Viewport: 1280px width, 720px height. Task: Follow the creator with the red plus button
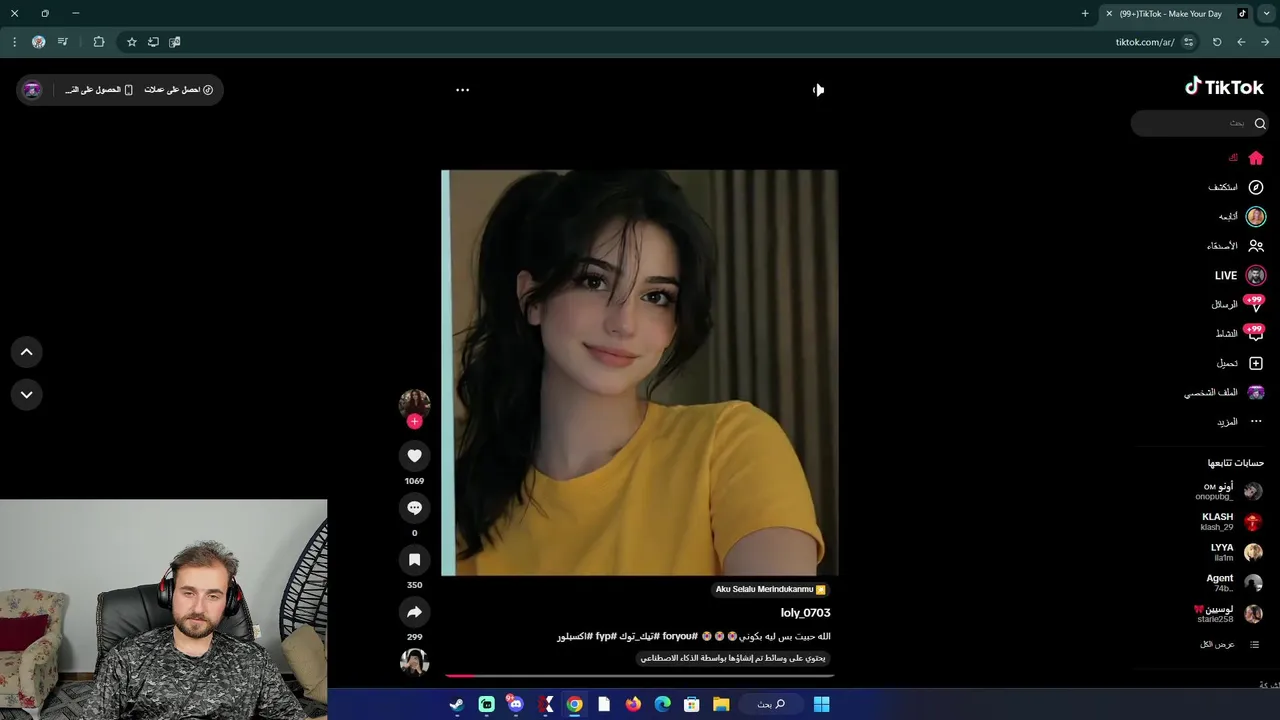(x=414, y=421)
